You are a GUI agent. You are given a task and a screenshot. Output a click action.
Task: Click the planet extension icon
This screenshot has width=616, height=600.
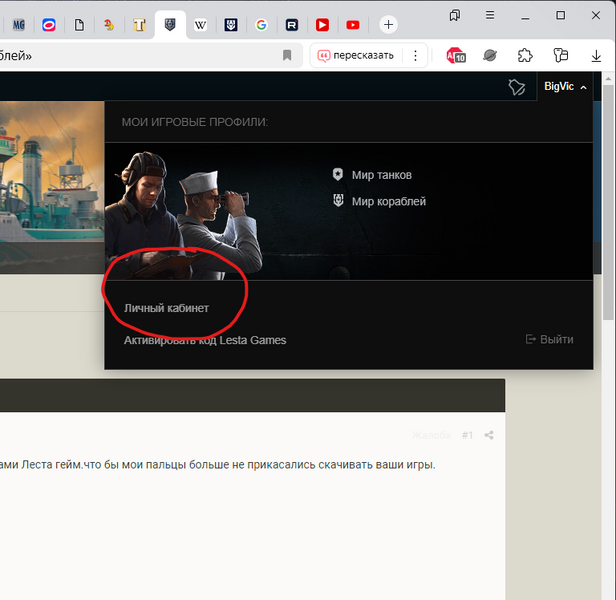click(490, 55)
